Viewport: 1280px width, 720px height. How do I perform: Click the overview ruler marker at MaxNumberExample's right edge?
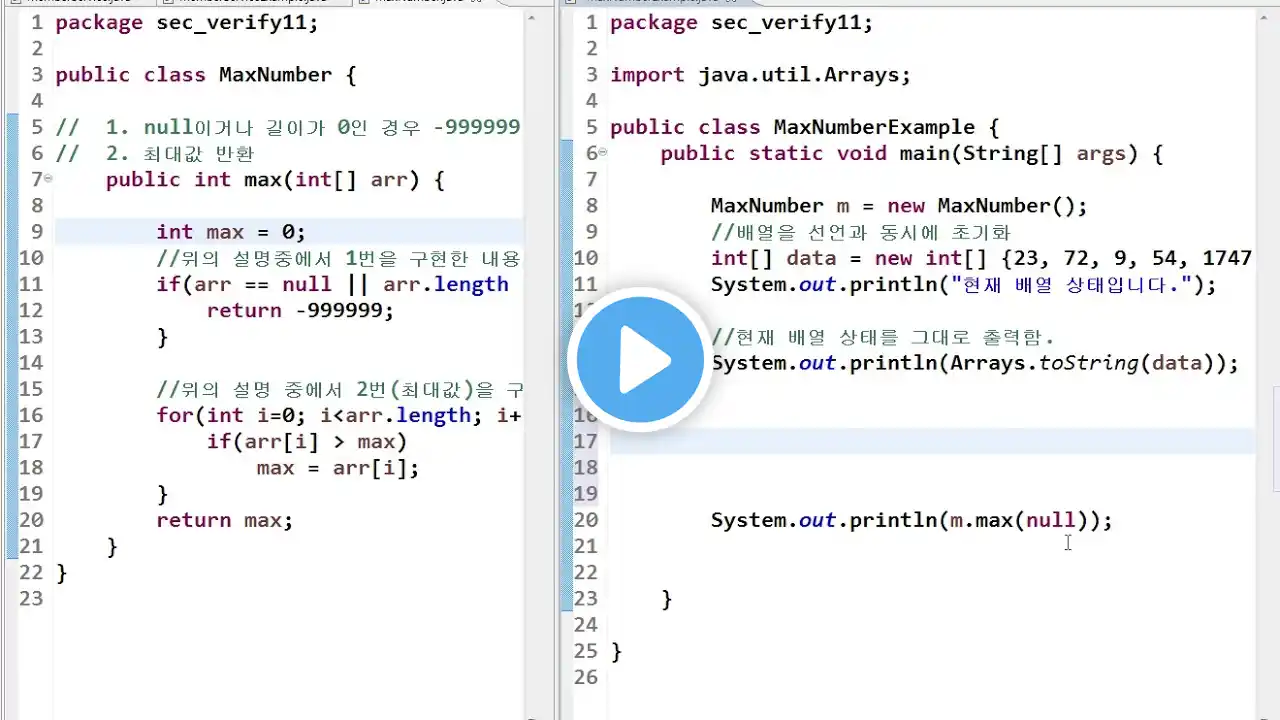click(x=1275, y=440)
